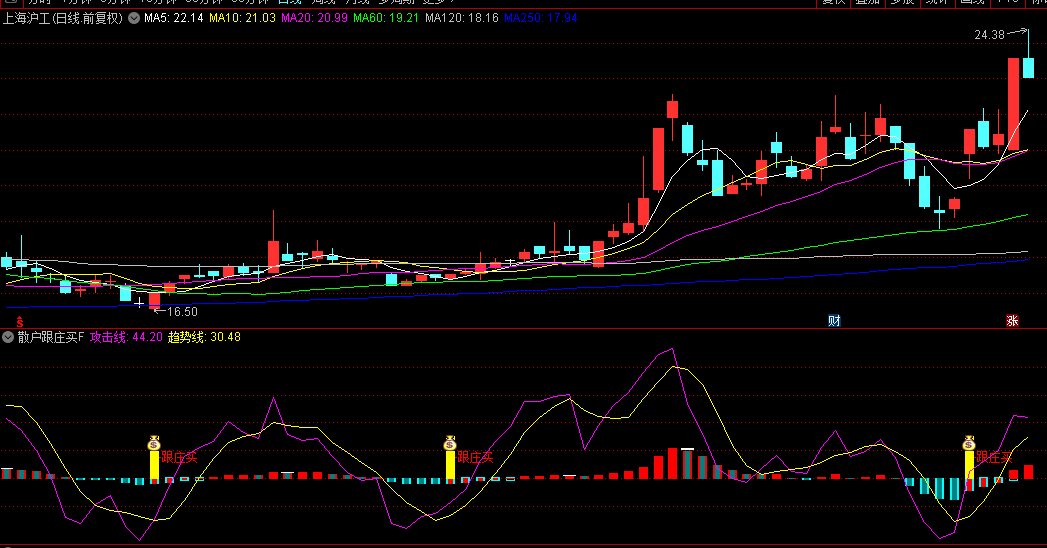Select the 攻击线: 44.20 value
This screenshot has width=1047, height=548.
(126, 337)
